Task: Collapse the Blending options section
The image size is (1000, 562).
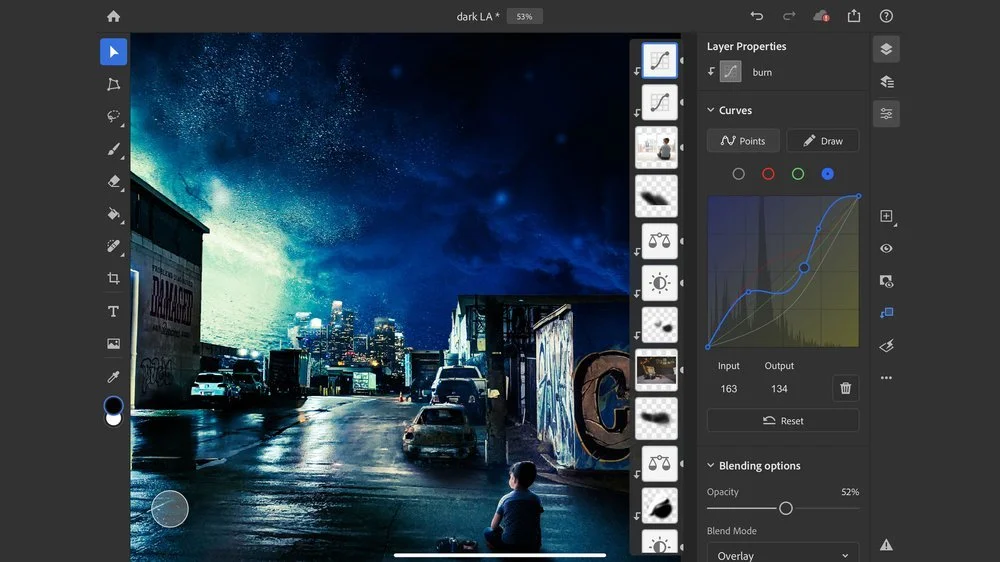Action: 710,465
